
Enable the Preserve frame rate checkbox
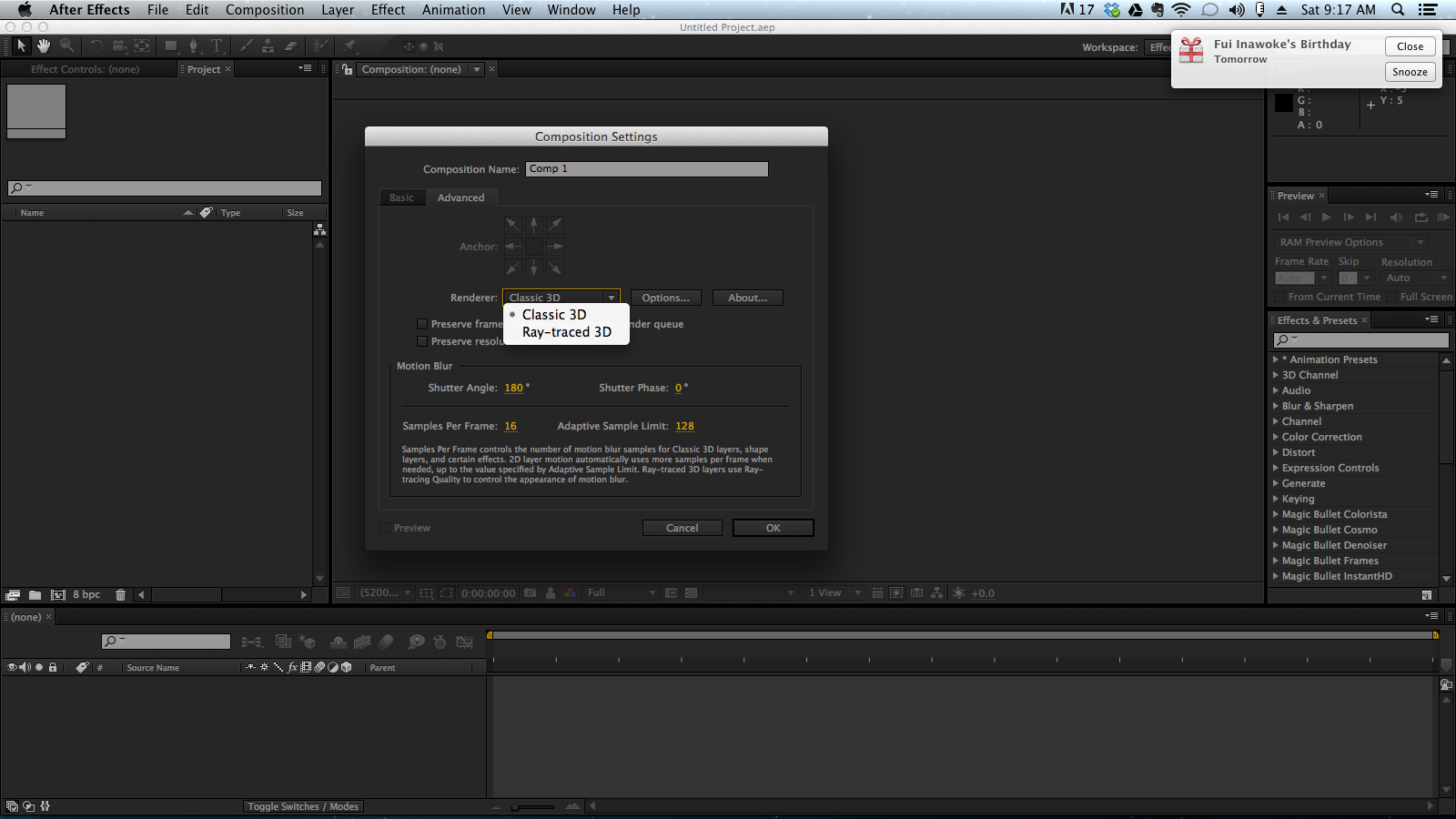[x=422, y=324]
